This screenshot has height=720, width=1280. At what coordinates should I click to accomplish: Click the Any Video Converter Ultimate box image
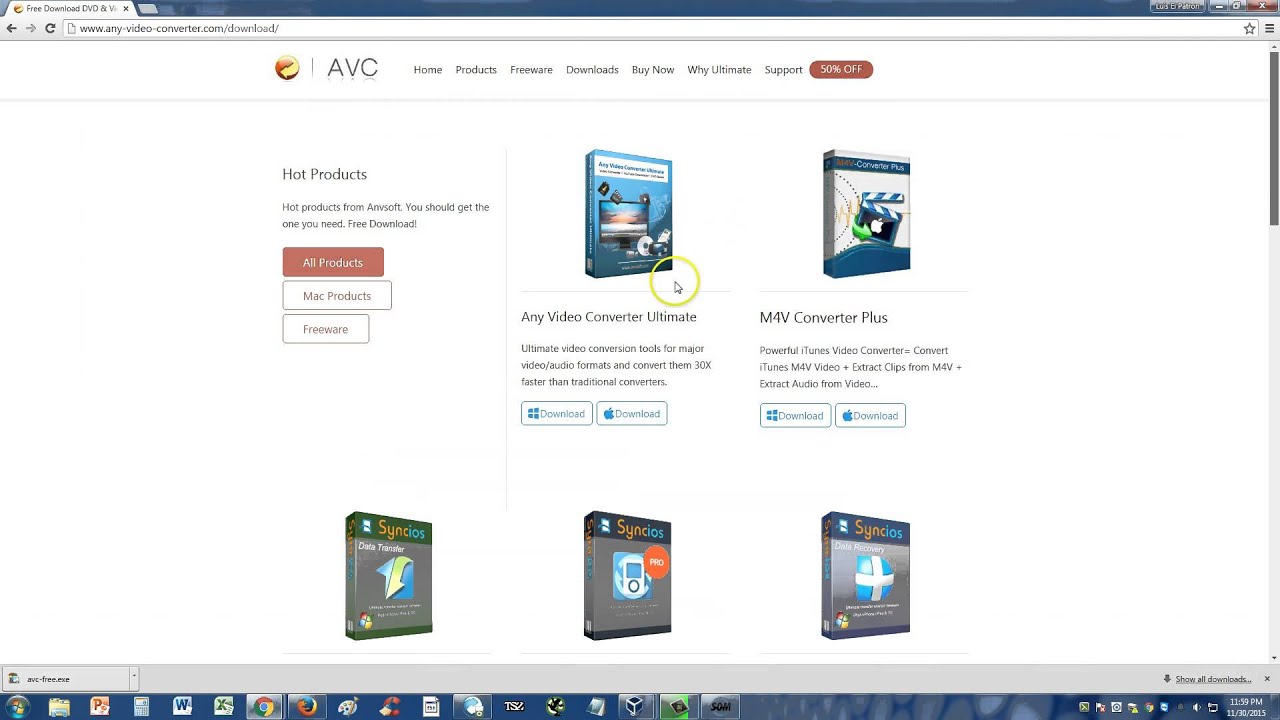pos(628,214)
